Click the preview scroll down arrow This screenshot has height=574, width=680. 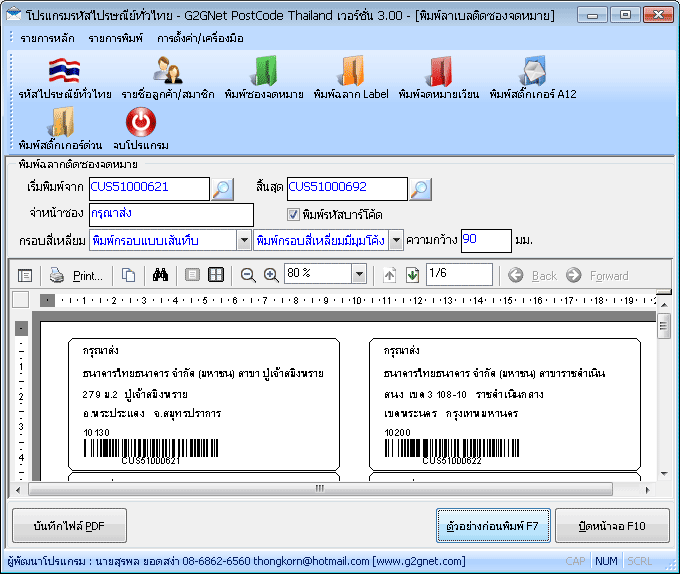coord(664,473)
